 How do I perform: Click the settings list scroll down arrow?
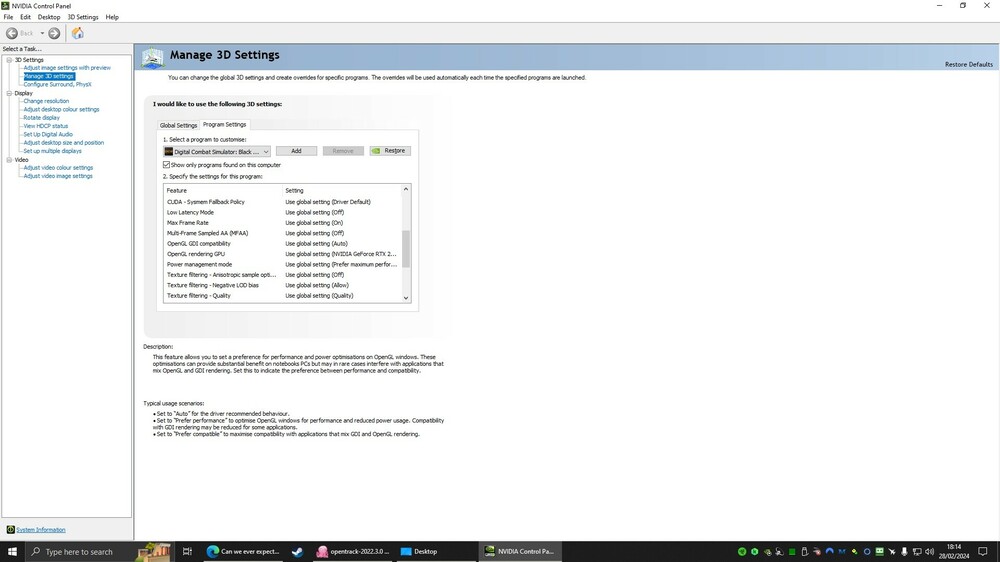[406, 297]
